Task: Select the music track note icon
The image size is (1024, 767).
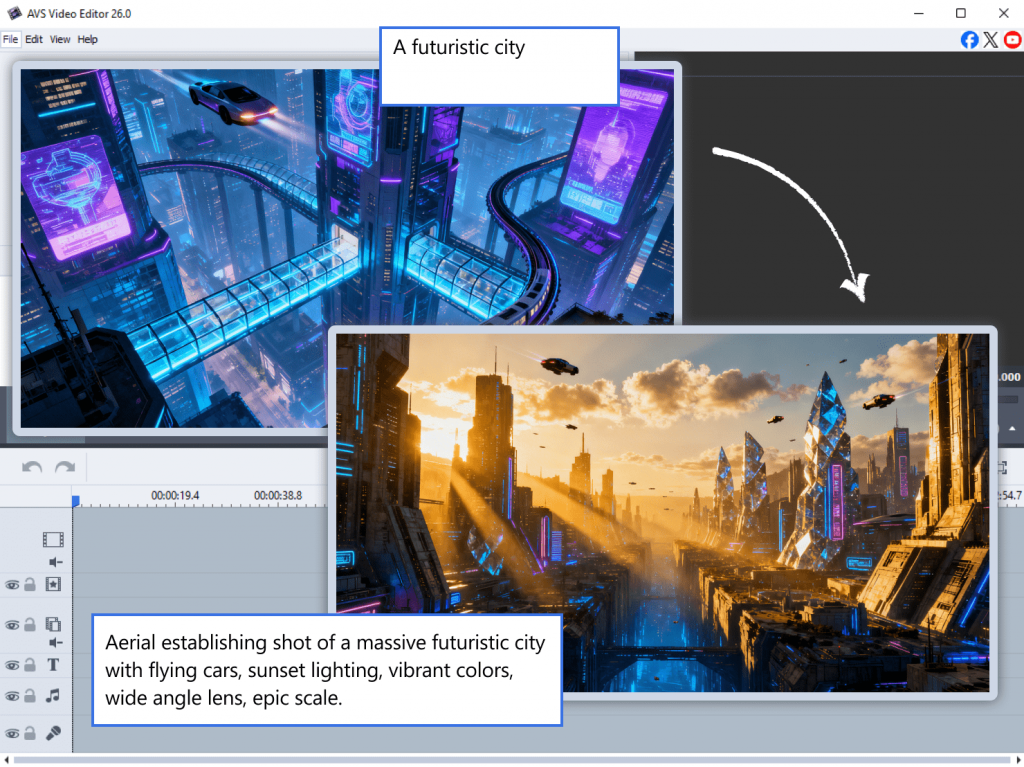Action: (53, 696)
